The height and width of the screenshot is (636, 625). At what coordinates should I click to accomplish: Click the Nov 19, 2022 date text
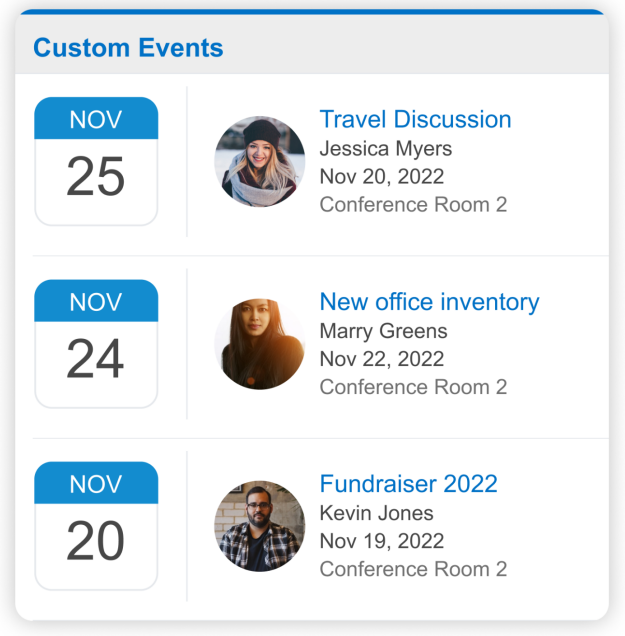click(382, 541)
